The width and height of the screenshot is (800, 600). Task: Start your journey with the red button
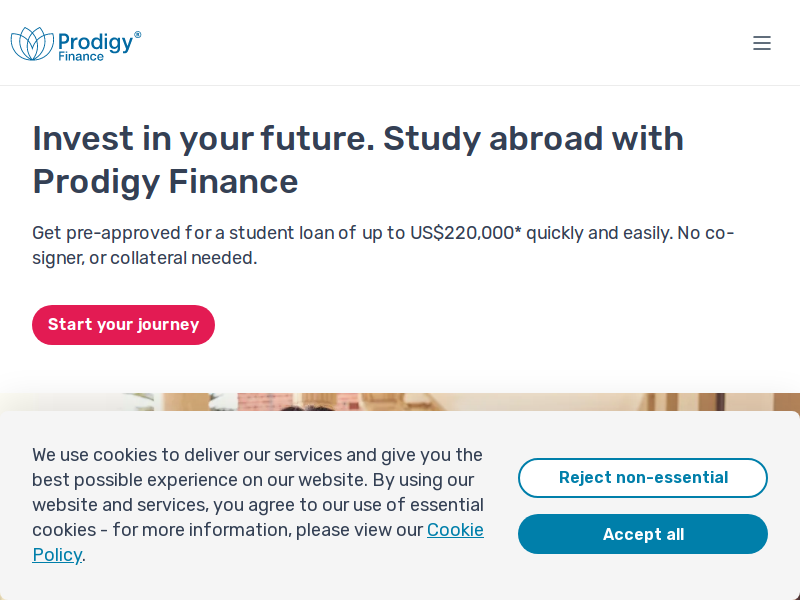point(123,325)
